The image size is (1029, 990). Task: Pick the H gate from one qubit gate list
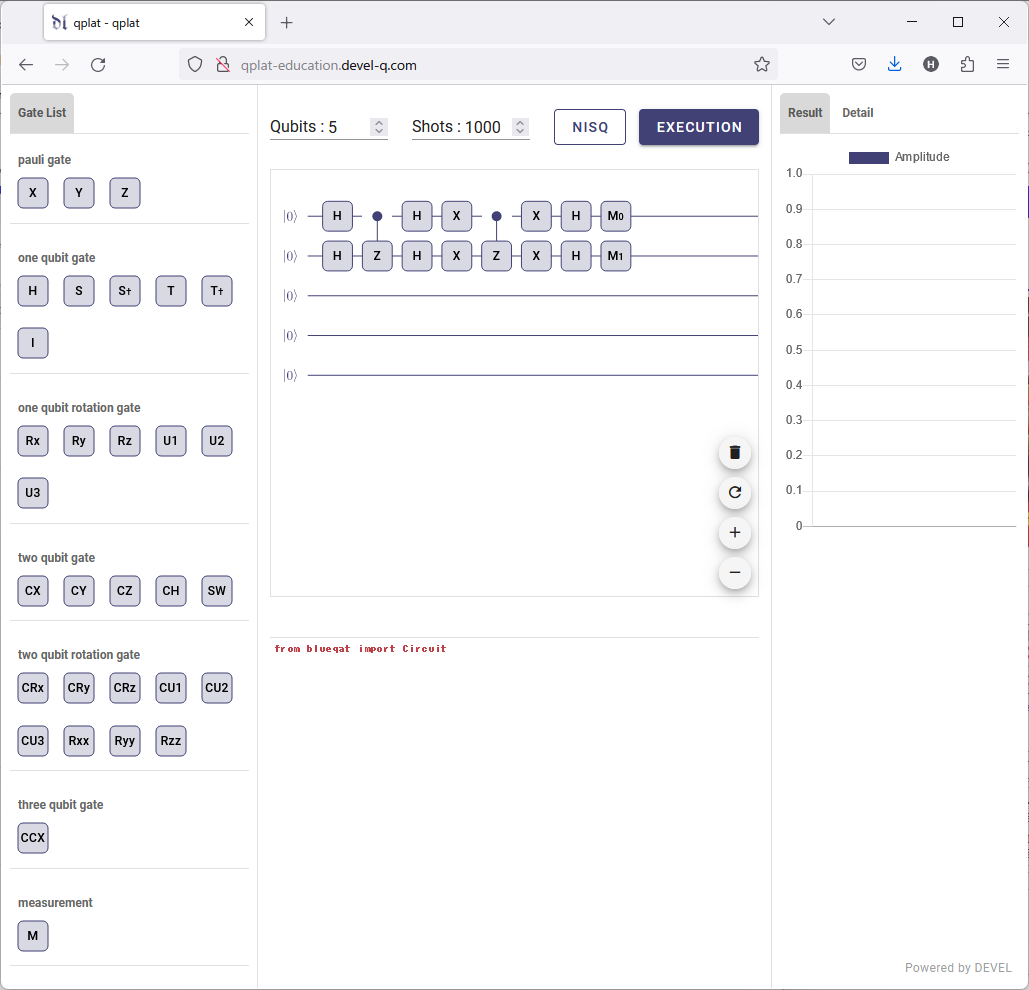[x=33, y=291]
